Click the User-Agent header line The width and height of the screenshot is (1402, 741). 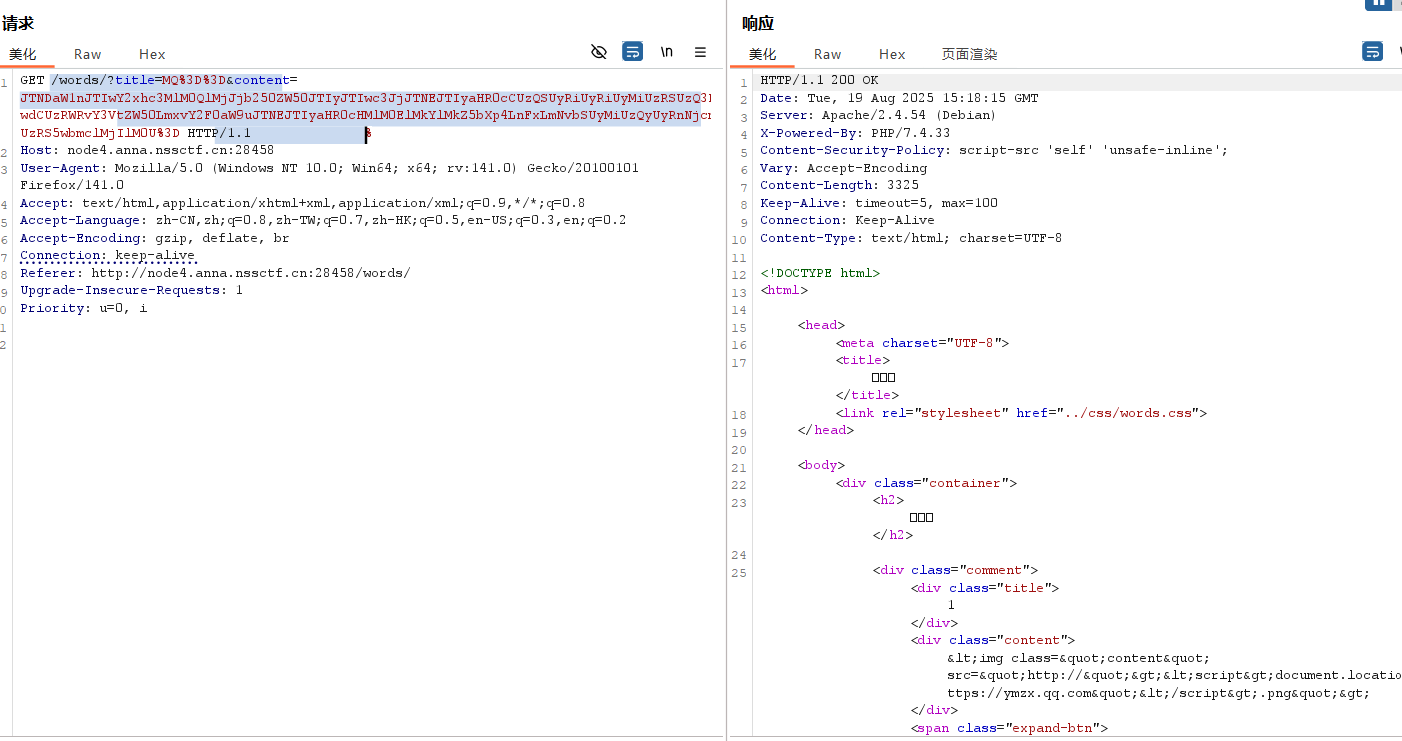[x=329, y=168]
